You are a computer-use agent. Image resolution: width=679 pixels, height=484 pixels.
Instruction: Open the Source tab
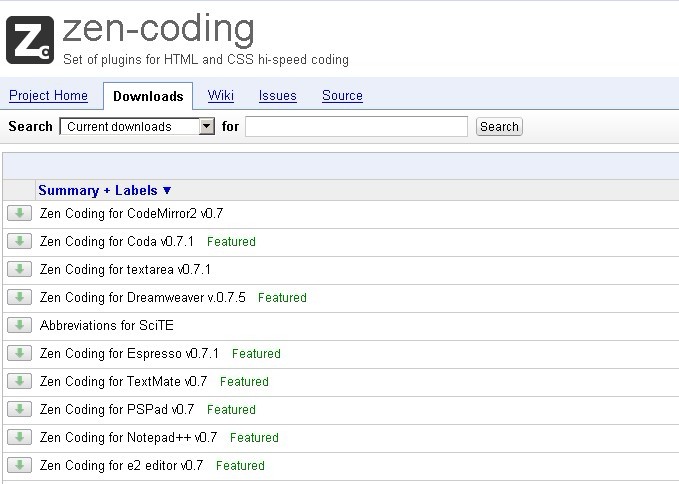(x=342, y=95)
